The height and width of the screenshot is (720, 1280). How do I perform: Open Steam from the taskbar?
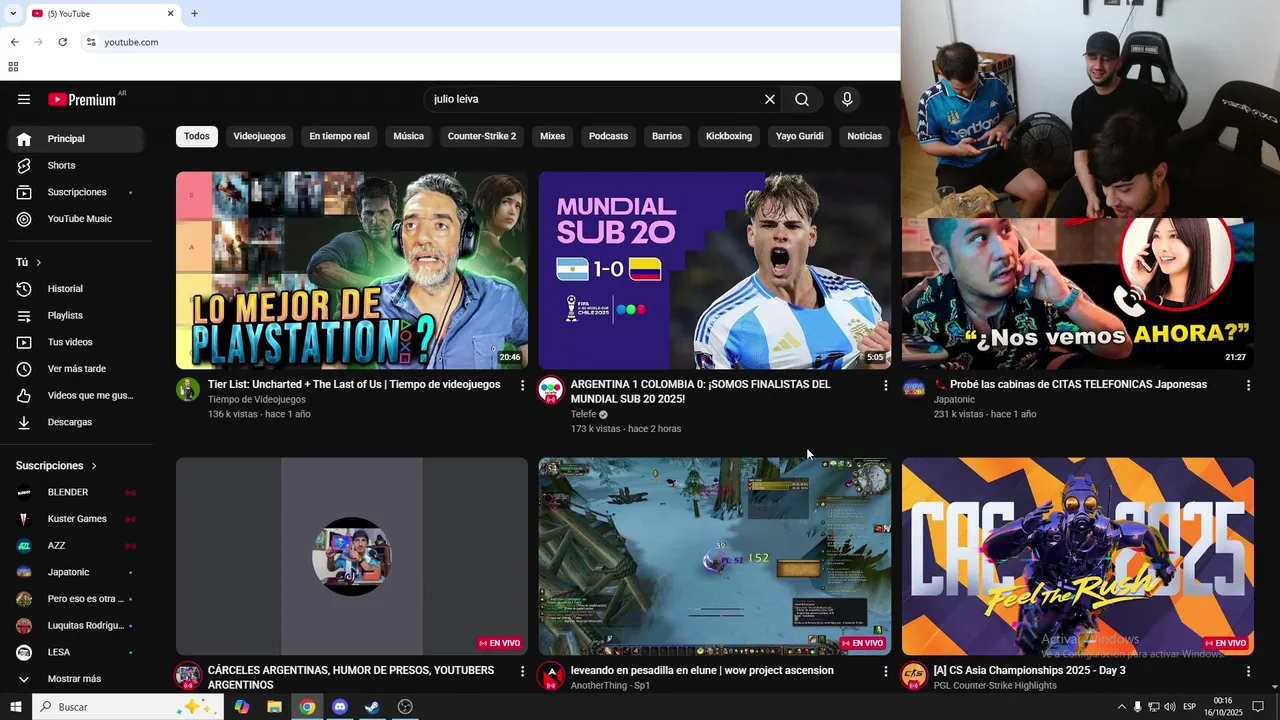(372, 707)
